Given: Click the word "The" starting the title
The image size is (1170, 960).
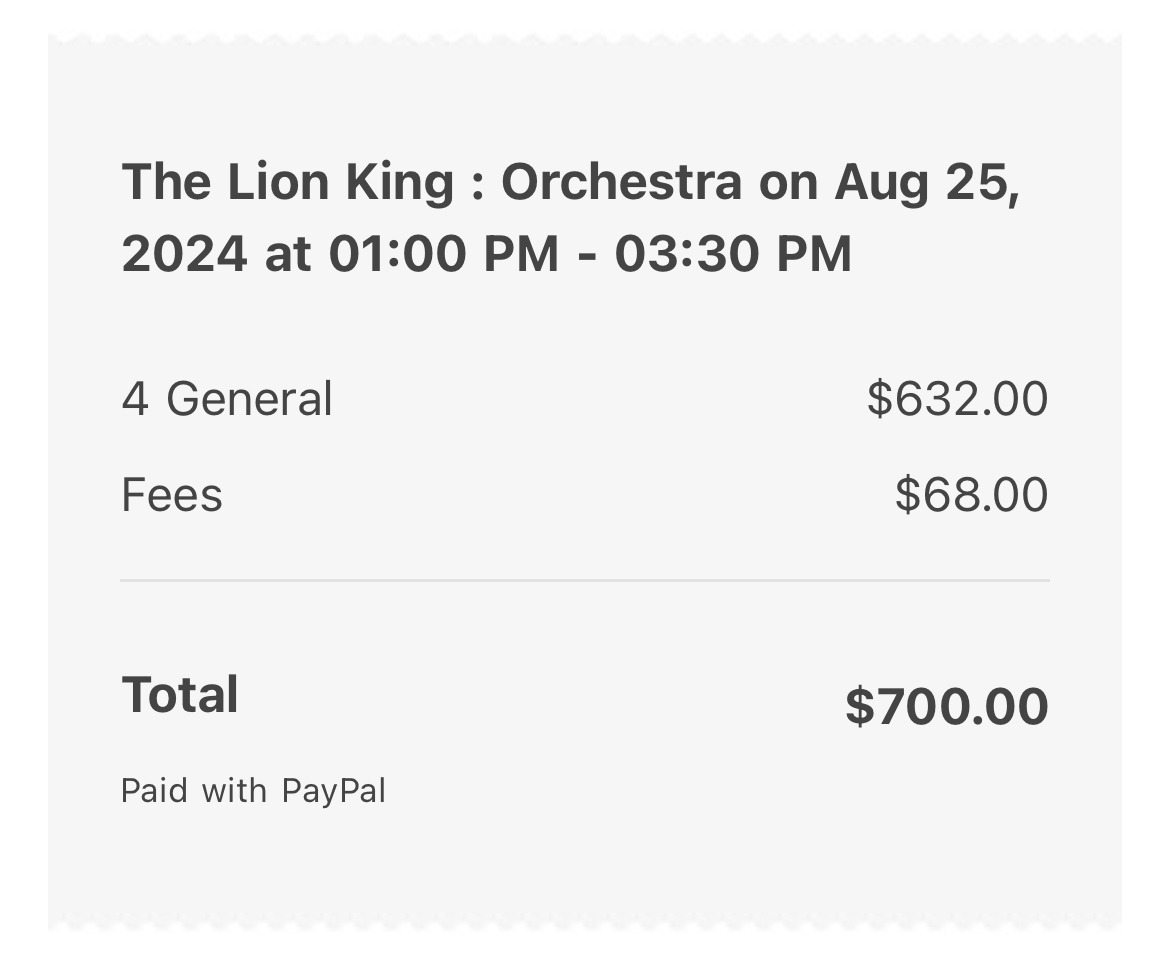Looking at the screenshot, I should tap(166, 183).
